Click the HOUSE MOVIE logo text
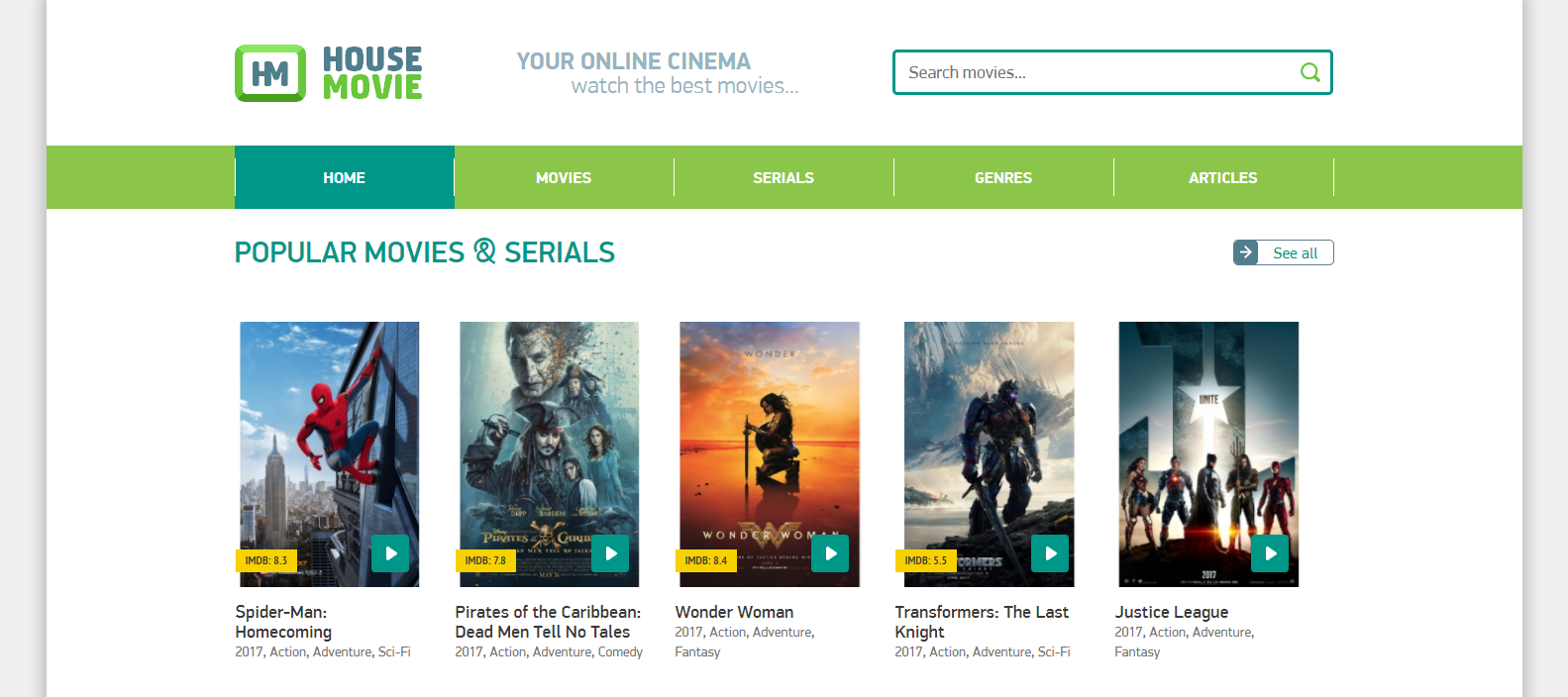The height and width of the screenshot is (697, 1568). 372,73
